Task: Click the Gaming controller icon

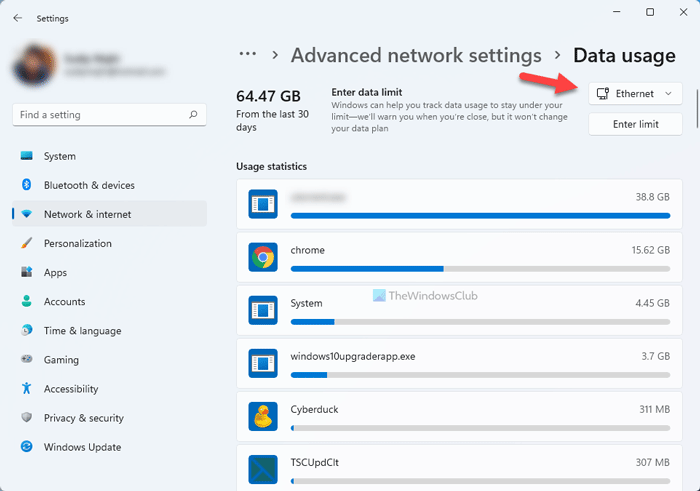Action: point(26,360)
